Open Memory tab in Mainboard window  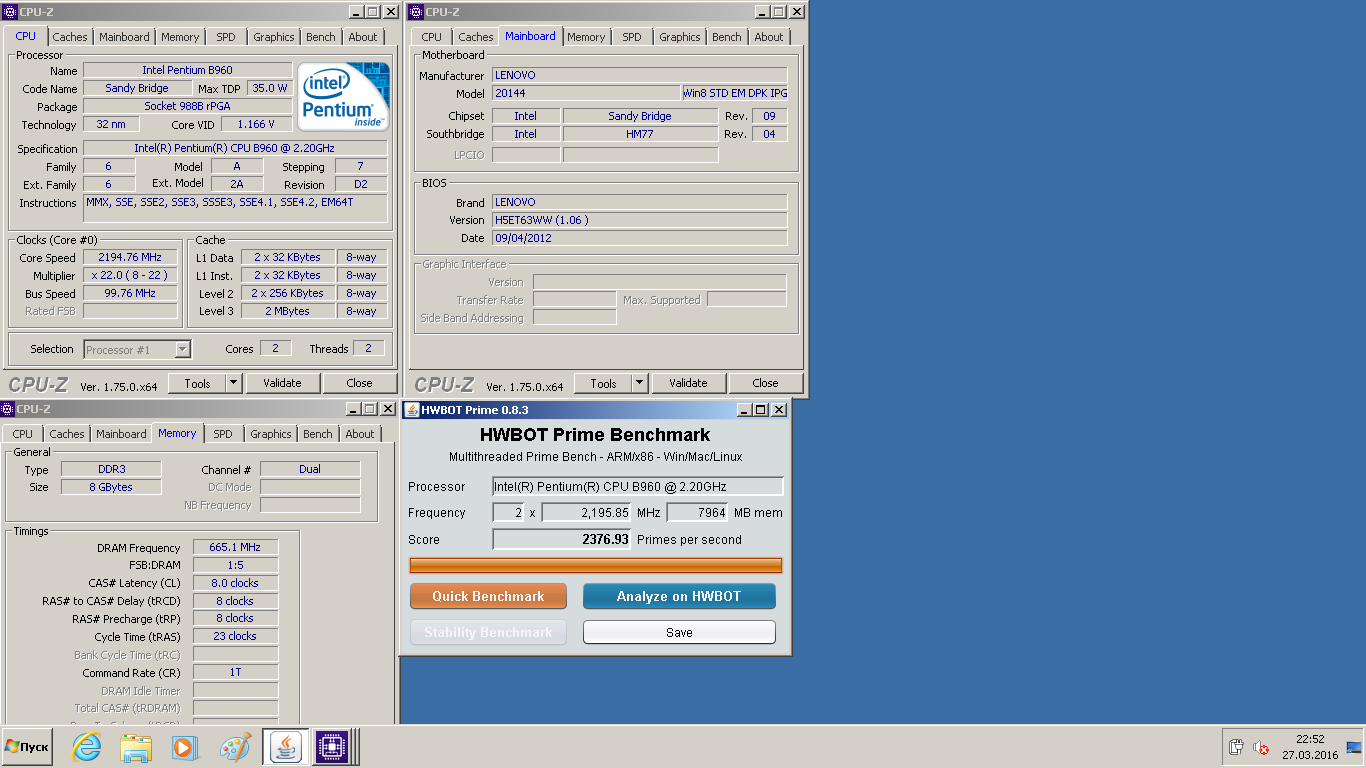[586, 37]
